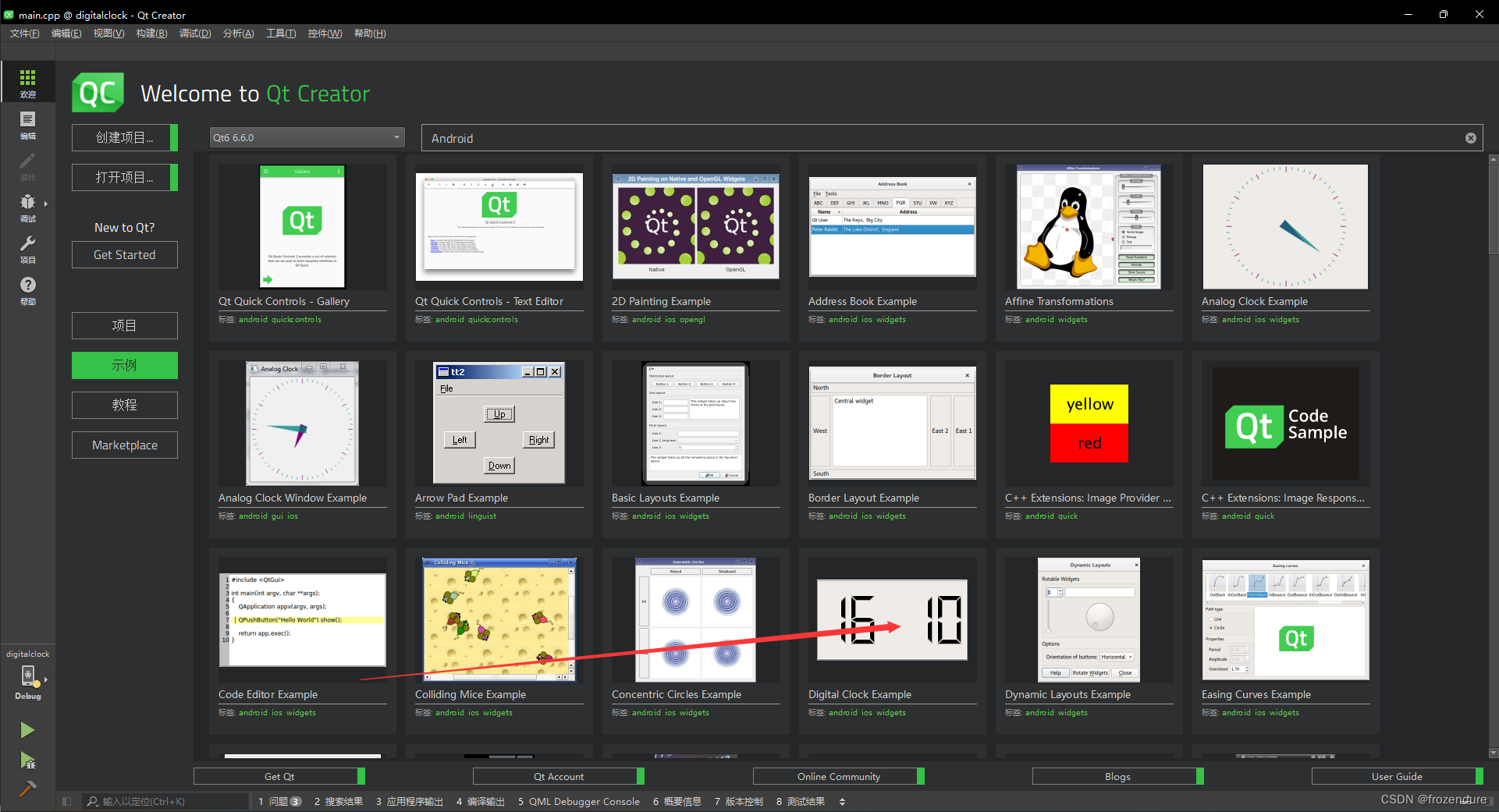1499x812 pixels.
Task: Show the 4 编译输出 pane
Action: (x=481, y=801)
